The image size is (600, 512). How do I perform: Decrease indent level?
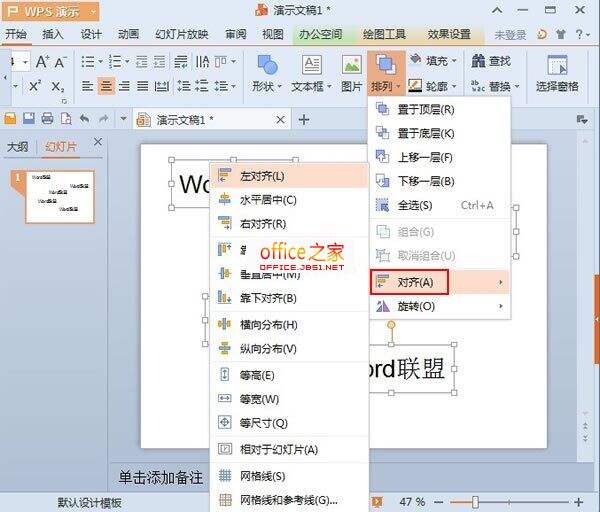(142, 61)
